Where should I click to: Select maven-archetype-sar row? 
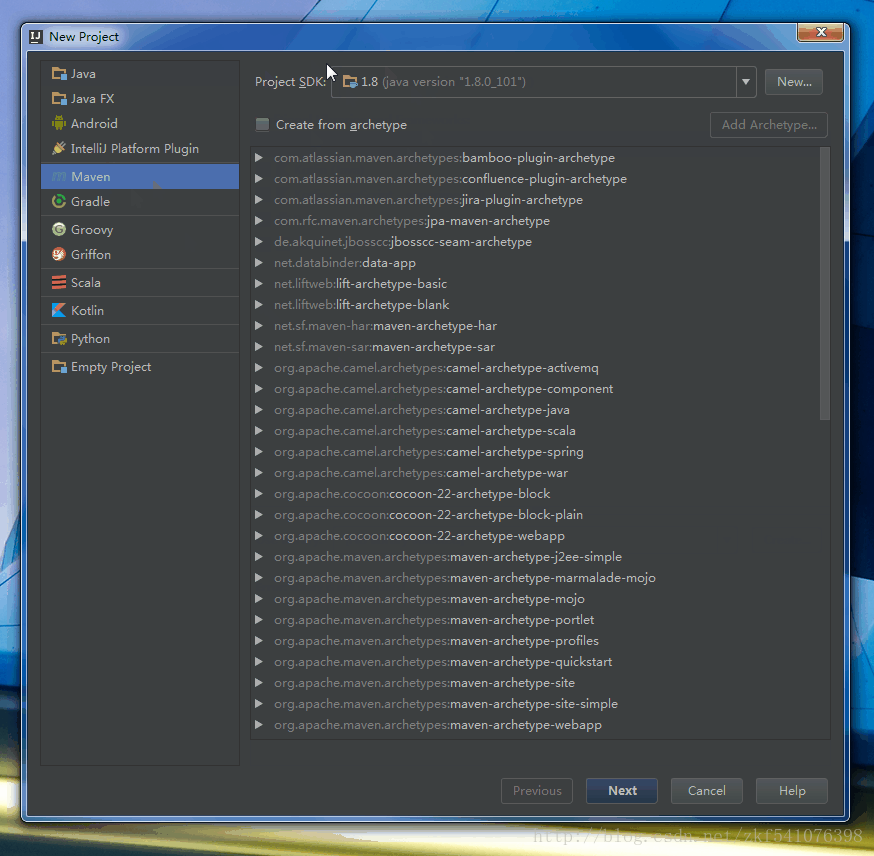click(535, 347)
